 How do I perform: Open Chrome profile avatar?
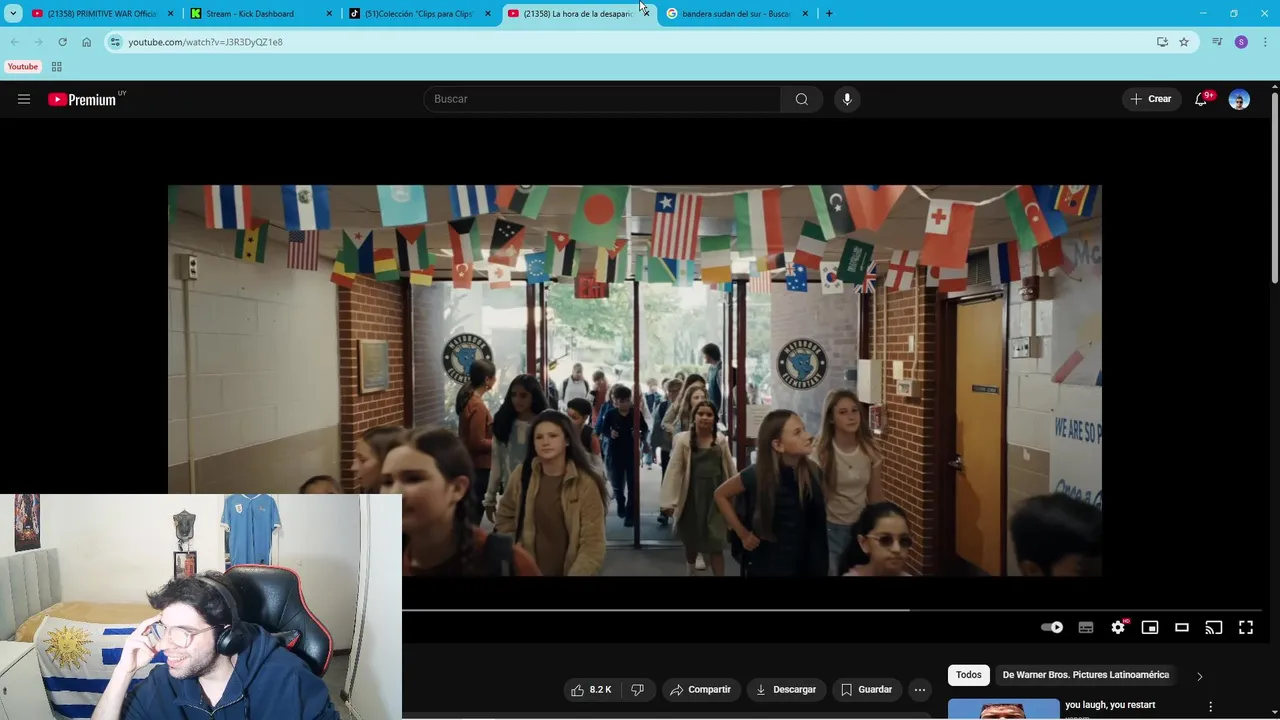pyautogui.click(x=1241, y=42)
